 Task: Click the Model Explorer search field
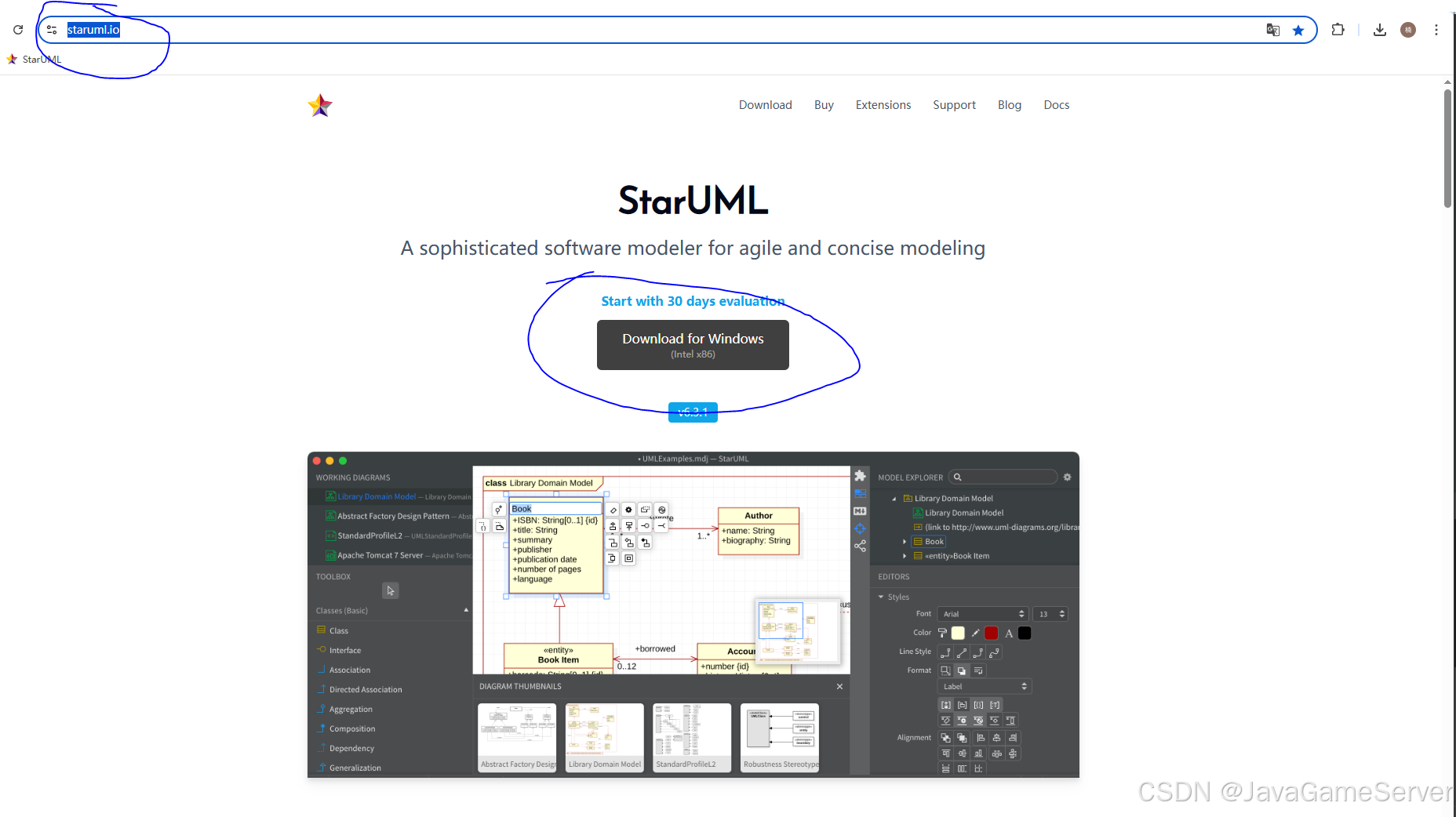[1003, 477]
